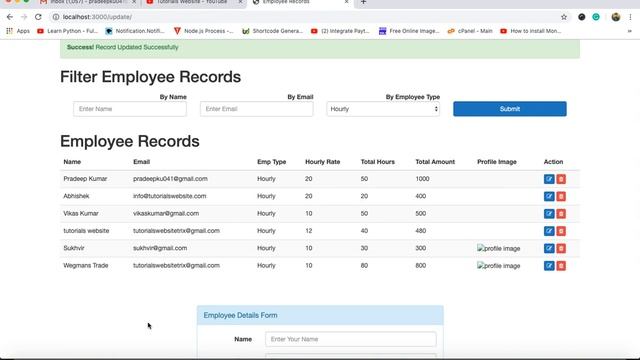The image size is (640, 360).
Task: Go forward in browser history
Action: pyautogui.click(x=24, y=17)
